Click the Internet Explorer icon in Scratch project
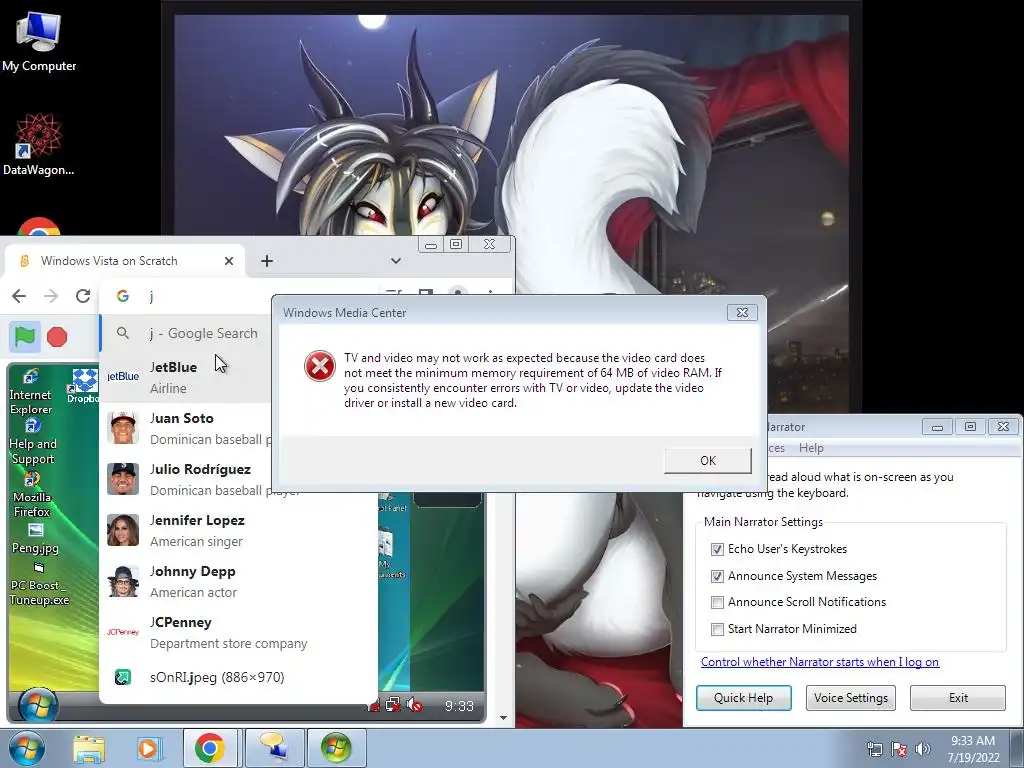1024x768 pixels. point(30,393)
